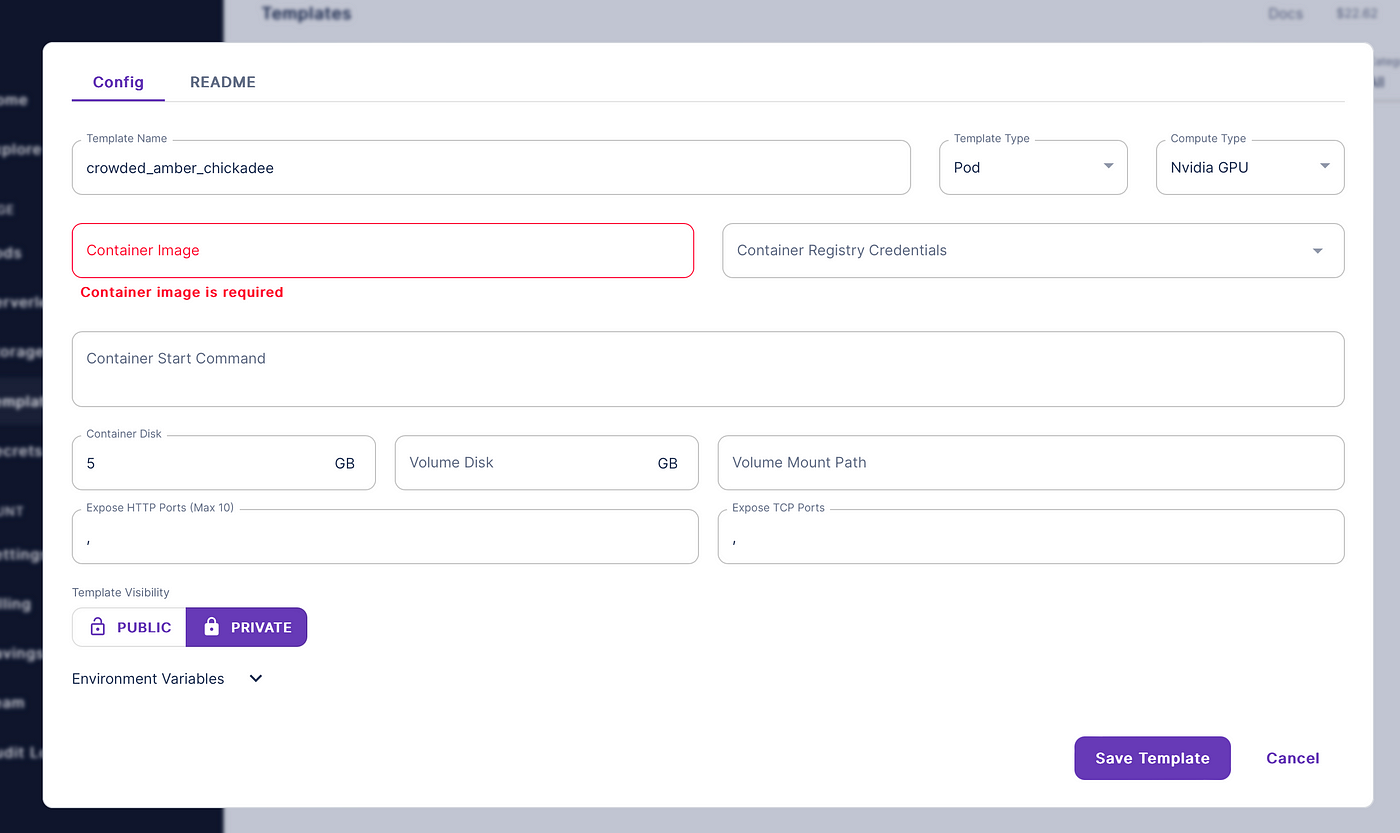Edit the Template Name field
Viewport: 1400px width, 833px height.
[x=491, y=167]
